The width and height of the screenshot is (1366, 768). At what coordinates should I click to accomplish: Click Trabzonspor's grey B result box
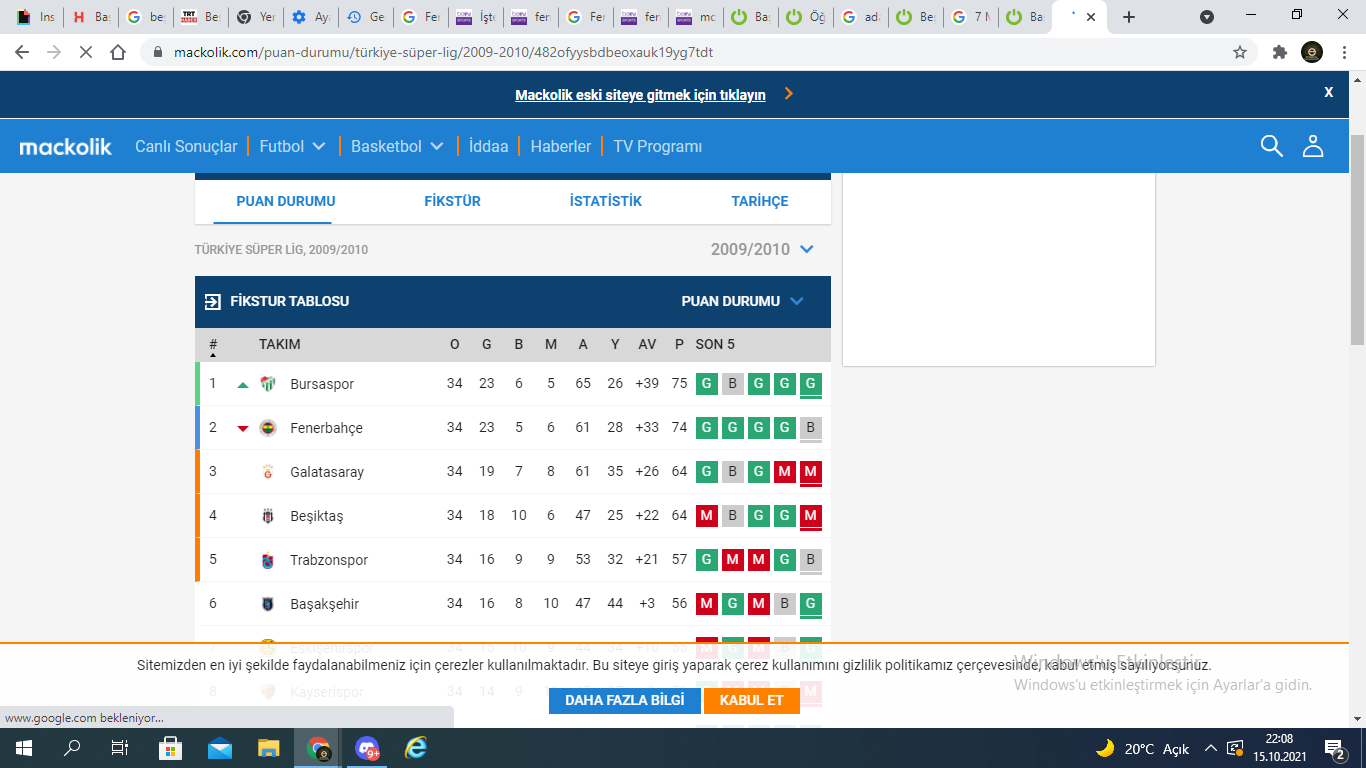pyautogui.click(x=811, y=560)
